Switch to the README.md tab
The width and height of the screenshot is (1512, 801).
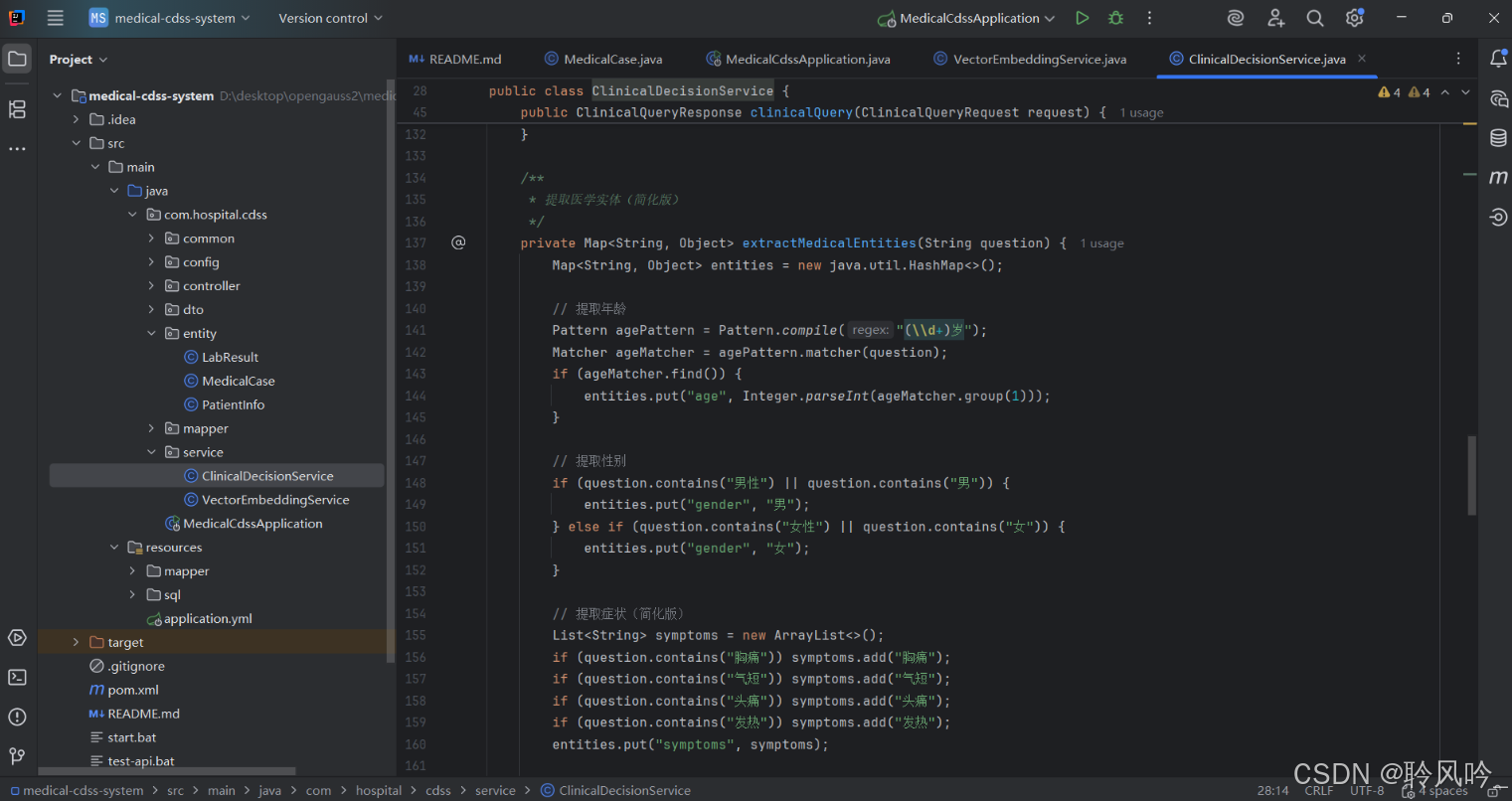pyautogui.click(x=455, y=60)
